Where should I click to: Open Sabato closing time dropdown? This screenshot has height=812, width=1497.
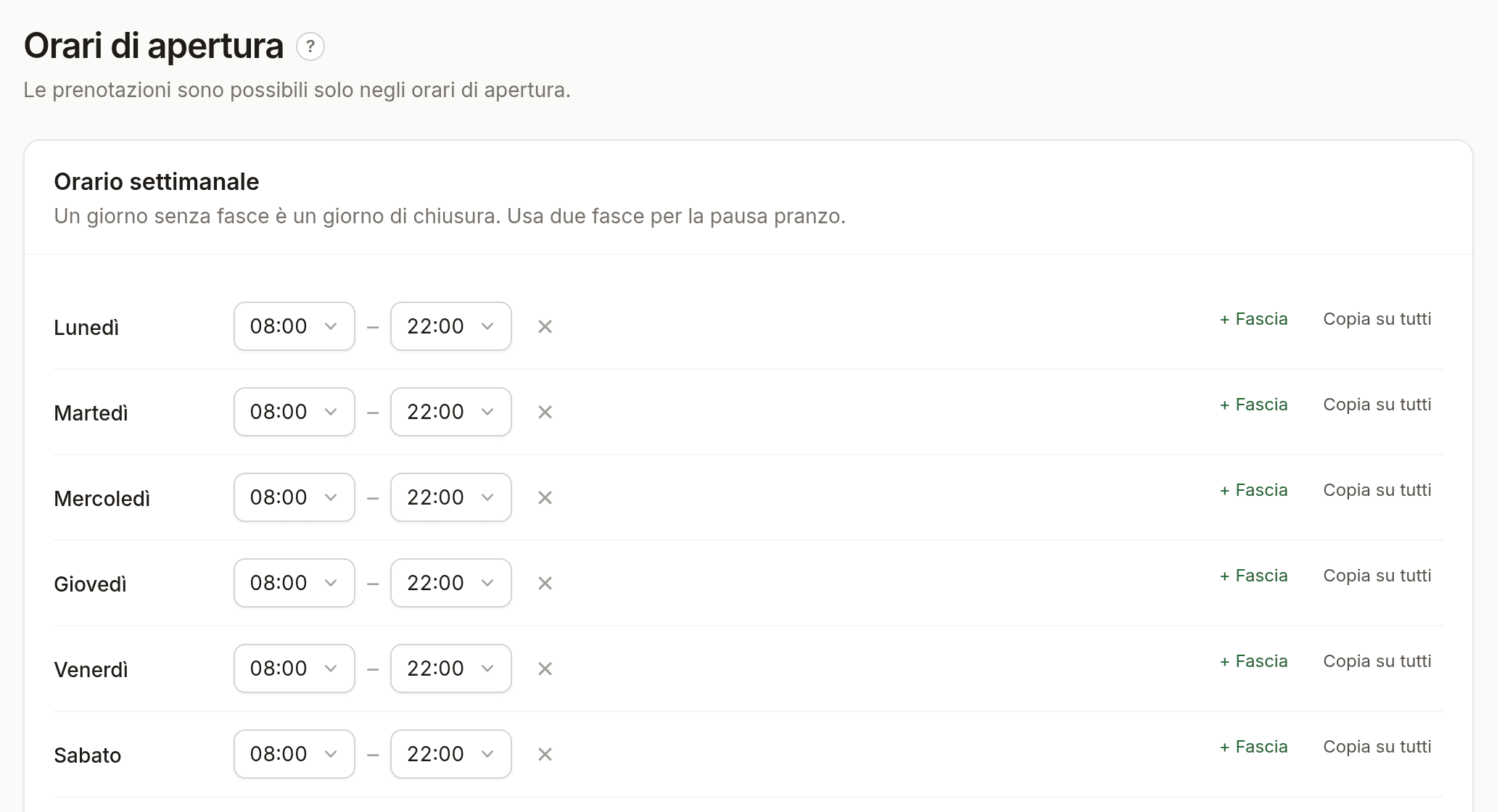coord(451,754)
